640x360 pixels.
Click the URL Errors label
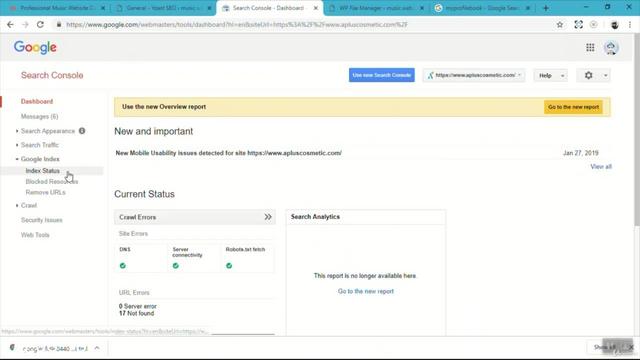[x=134, y=293]
